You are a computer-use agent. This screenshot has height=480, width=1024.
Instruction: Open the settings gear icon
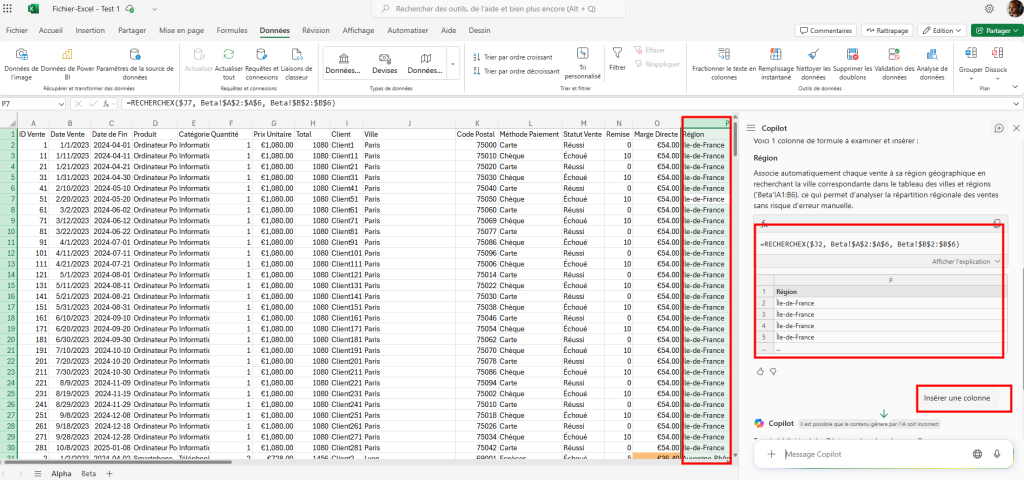[x=989, y=9]
